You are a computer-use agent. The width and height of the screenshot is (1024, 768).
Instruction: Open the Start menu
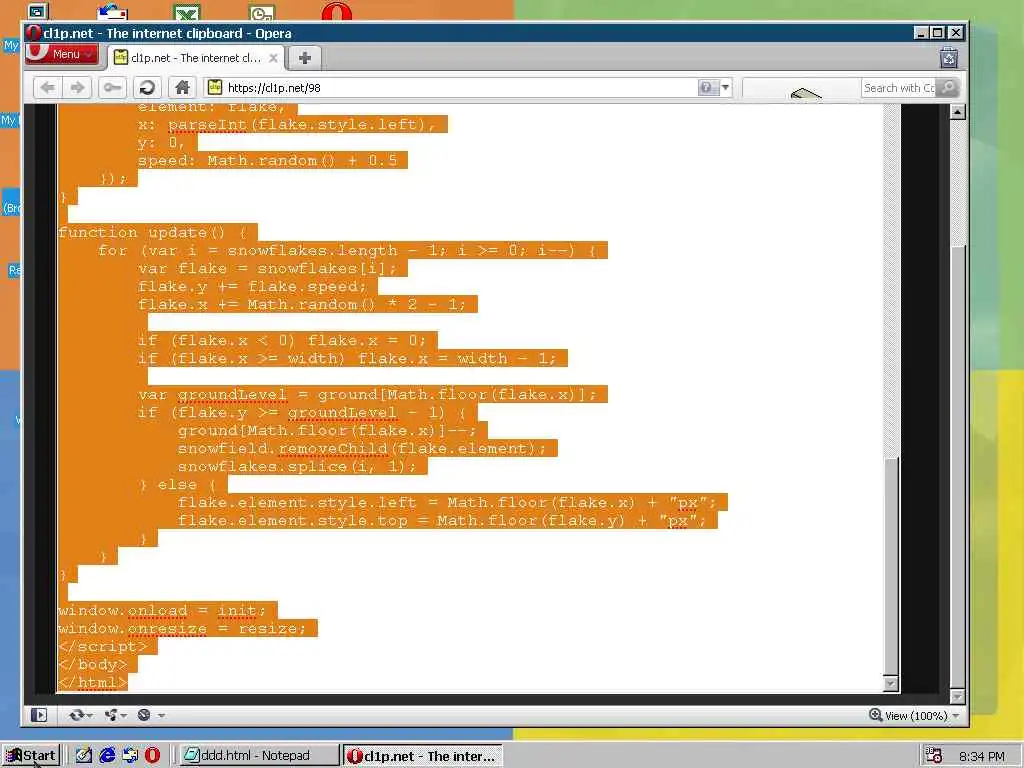pyautogui.click(x=31, y=756)
